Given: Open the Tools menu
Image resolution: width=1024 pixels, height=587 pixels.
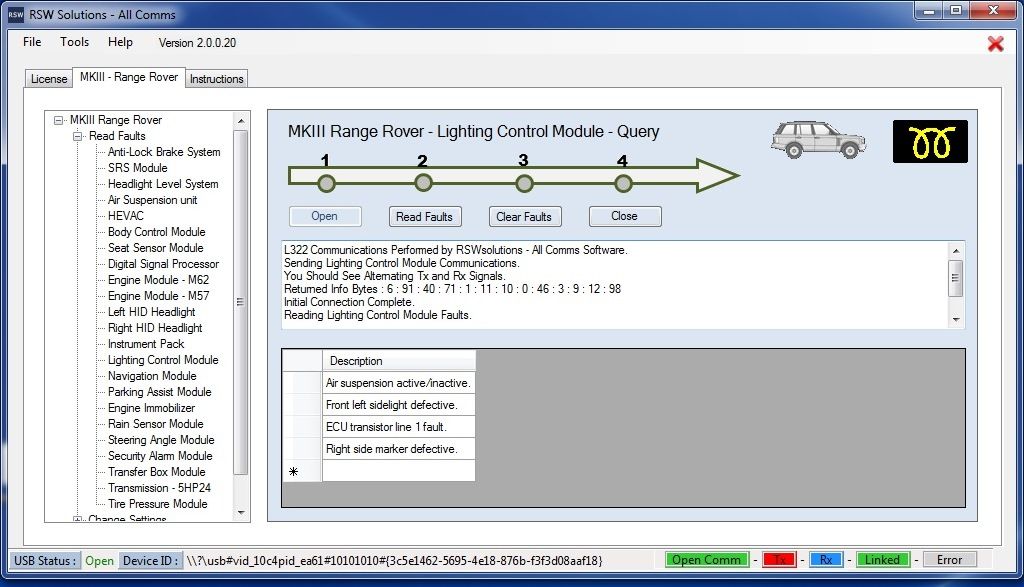Looking at the screenshot, I should [x=74, y=42].
